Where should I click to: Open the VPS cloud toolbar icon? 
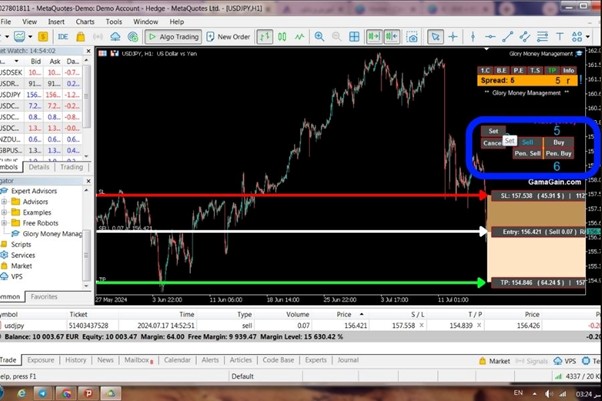(115, 37)
